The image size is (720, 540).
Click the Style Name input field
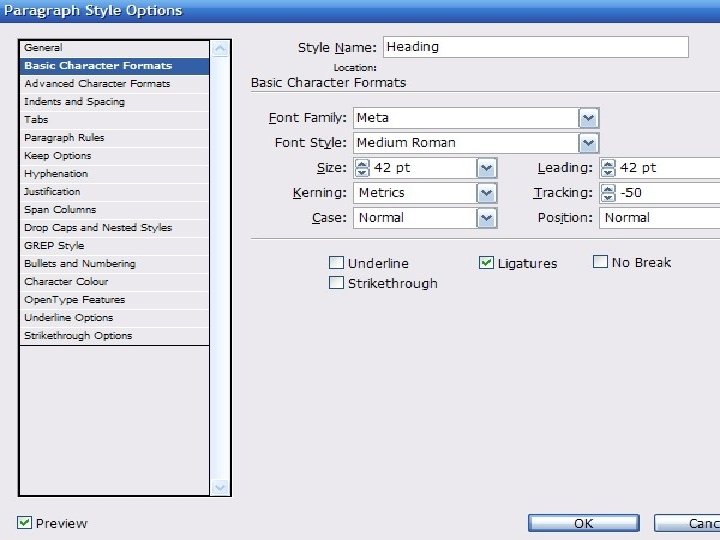coord(536,47)
